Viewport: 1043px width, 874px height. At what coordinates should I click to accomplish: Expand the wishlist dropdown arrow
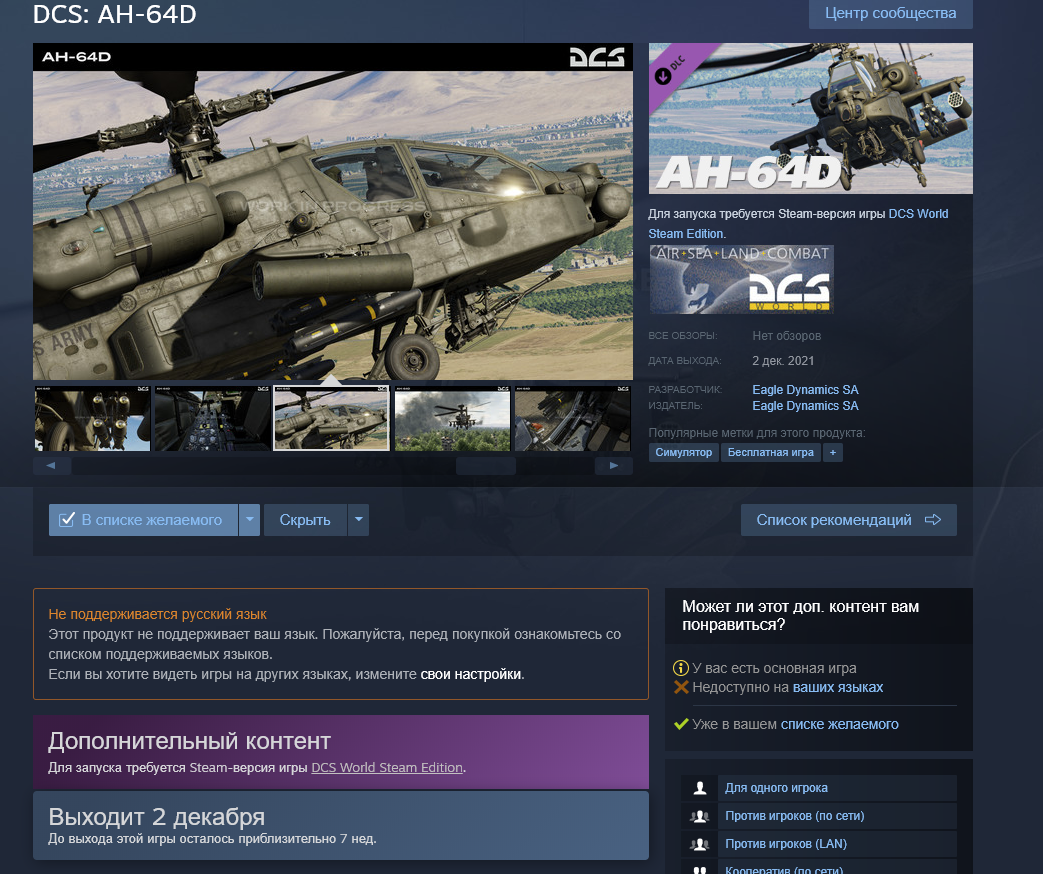point(249,520)
